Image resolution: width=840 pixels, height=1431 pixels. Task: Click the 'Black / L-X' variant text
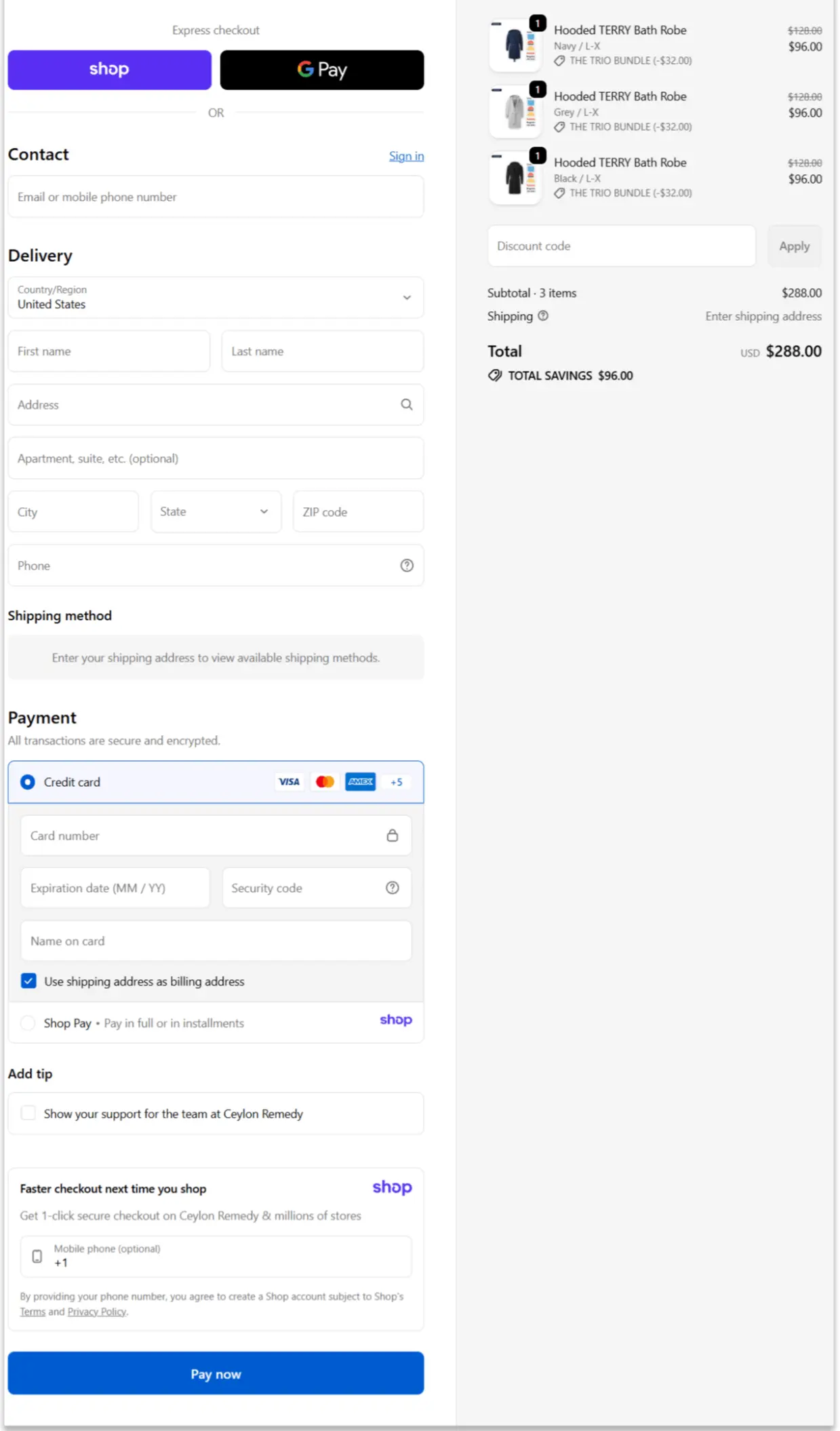pyautogui.click(x=577, y=178)
